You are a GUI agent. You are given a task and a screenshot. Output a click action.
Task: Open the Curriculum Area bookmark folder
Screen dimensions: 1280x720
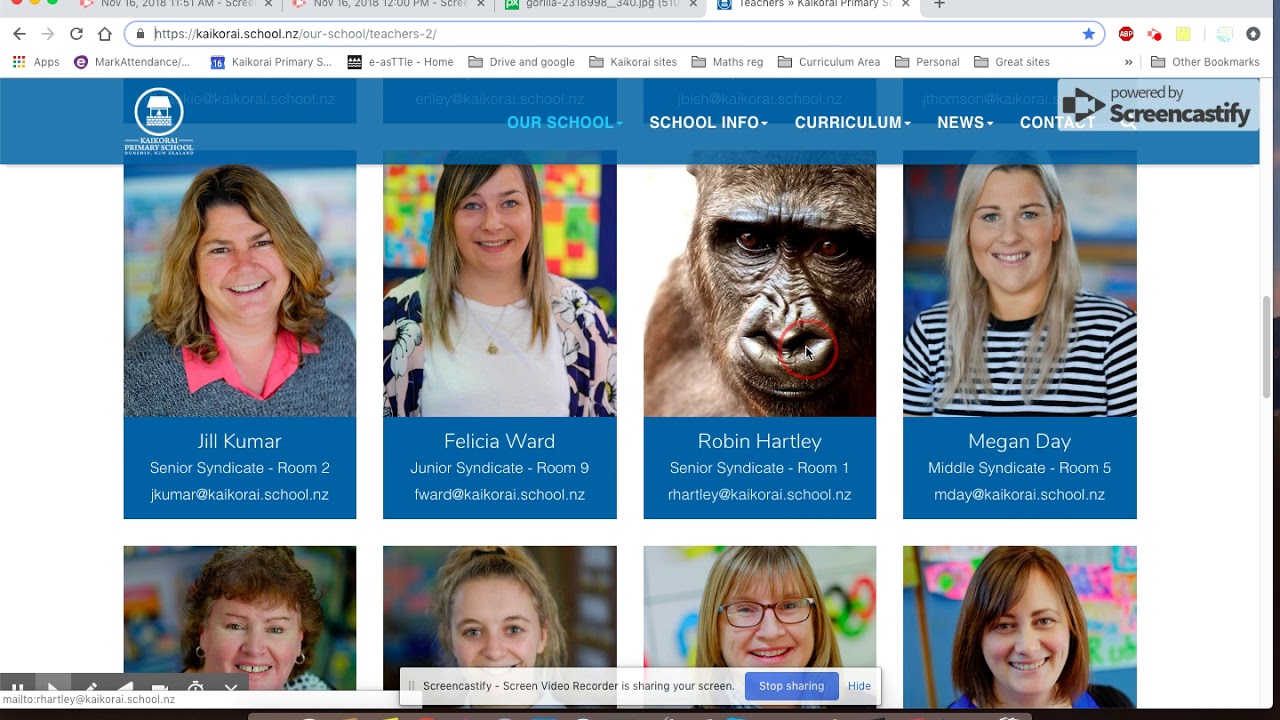pyautogui.click(x=829, y=62)
